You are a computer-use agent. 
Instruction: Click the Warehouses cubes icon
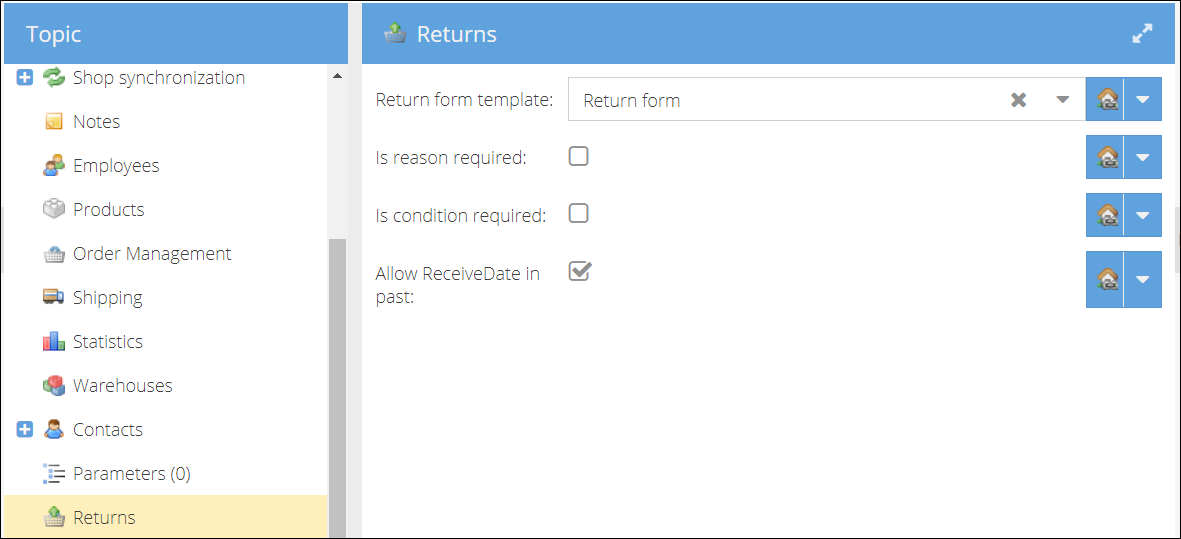[53, 385]
